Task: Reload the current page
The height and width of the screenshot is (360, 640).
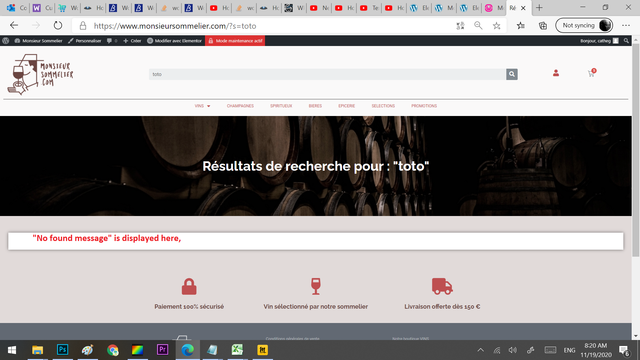Action: [x=58, y=26]
